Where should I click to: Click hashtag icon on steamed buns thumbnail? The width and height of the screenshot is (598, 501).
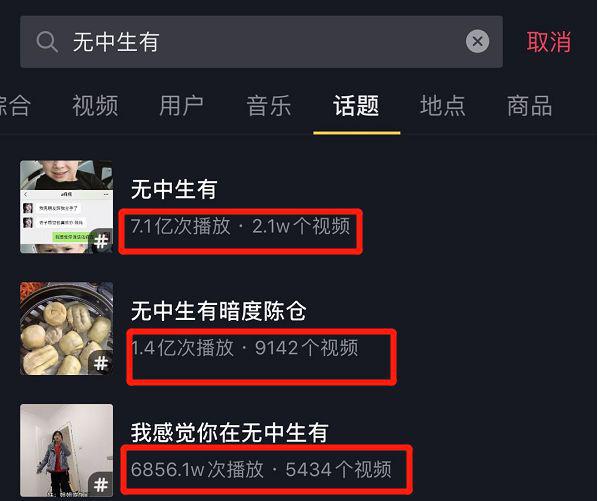pos(101,363)
